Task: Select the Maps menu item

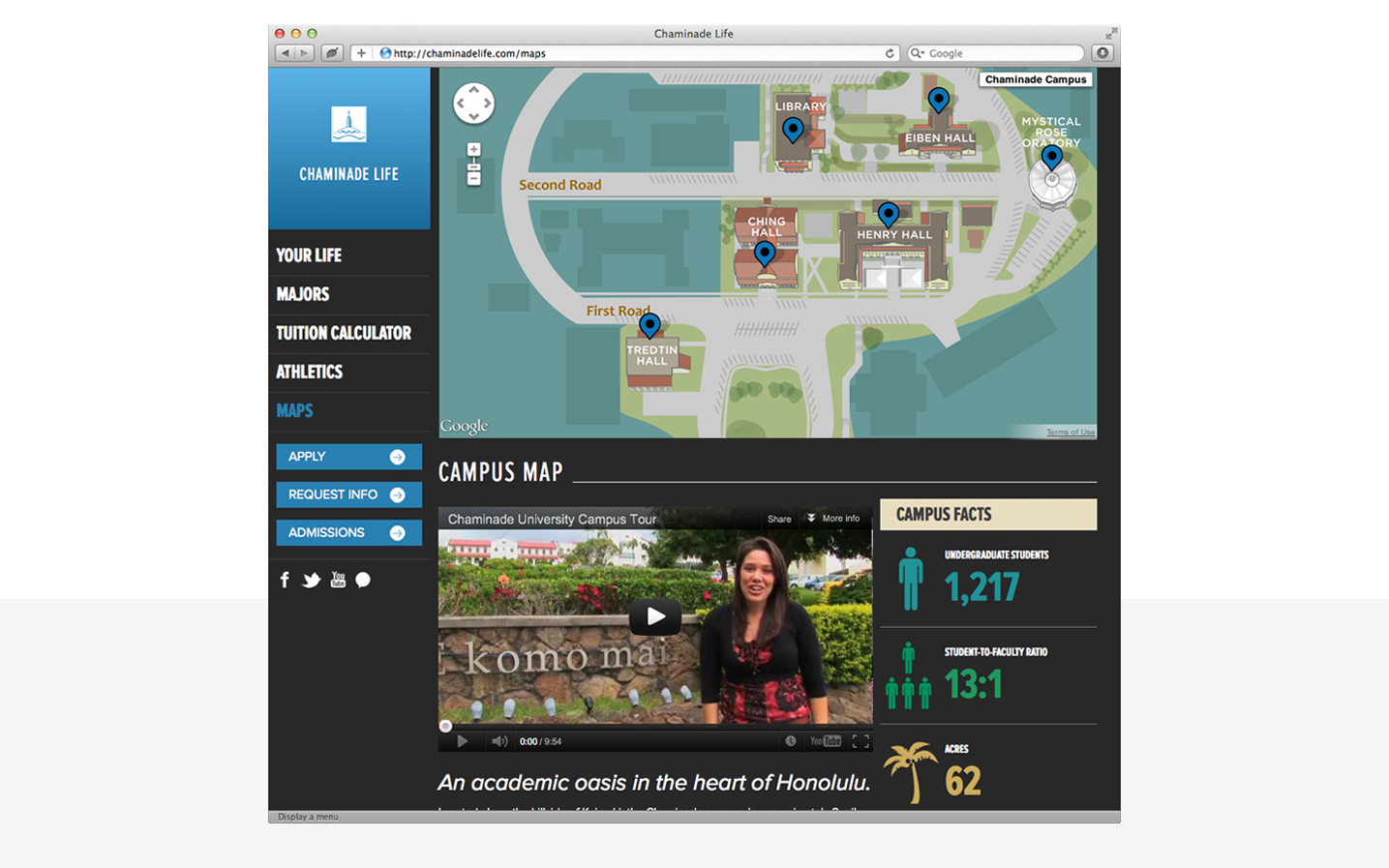Action: point(294,410)
